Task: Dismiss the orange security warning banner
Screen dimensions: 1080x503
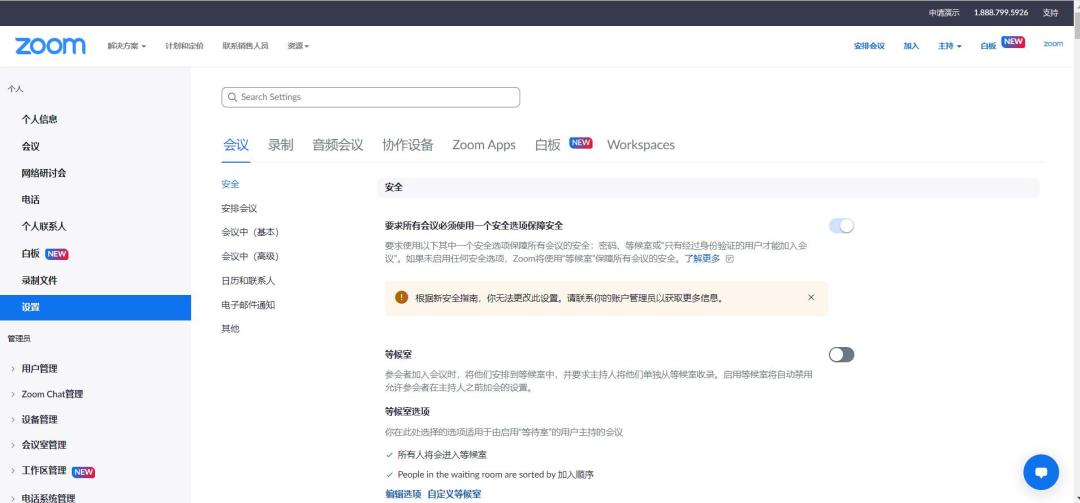Action: coord(811,297)
